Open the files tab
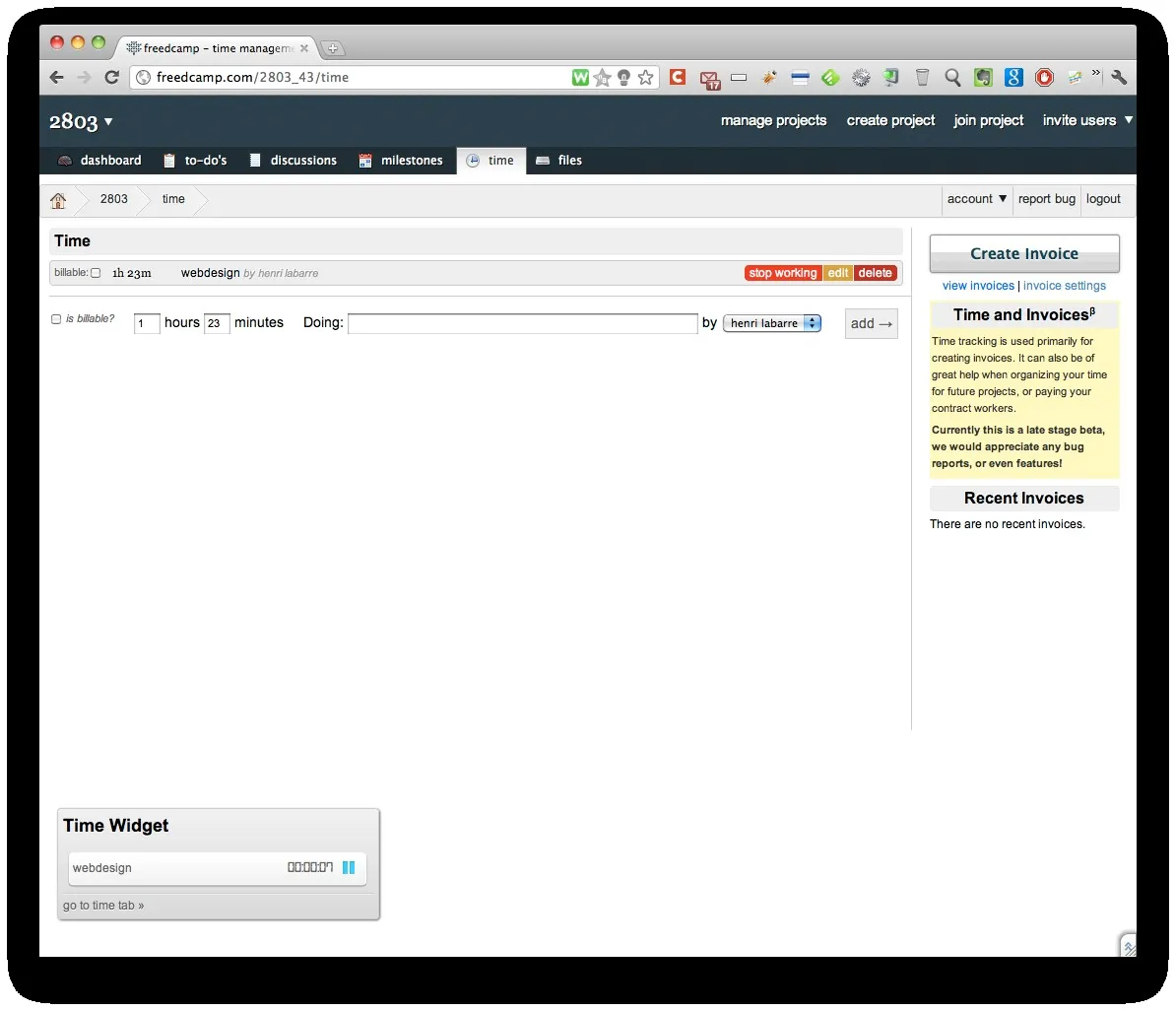This screenshot has width=1176, height=1011. [558, 161]
